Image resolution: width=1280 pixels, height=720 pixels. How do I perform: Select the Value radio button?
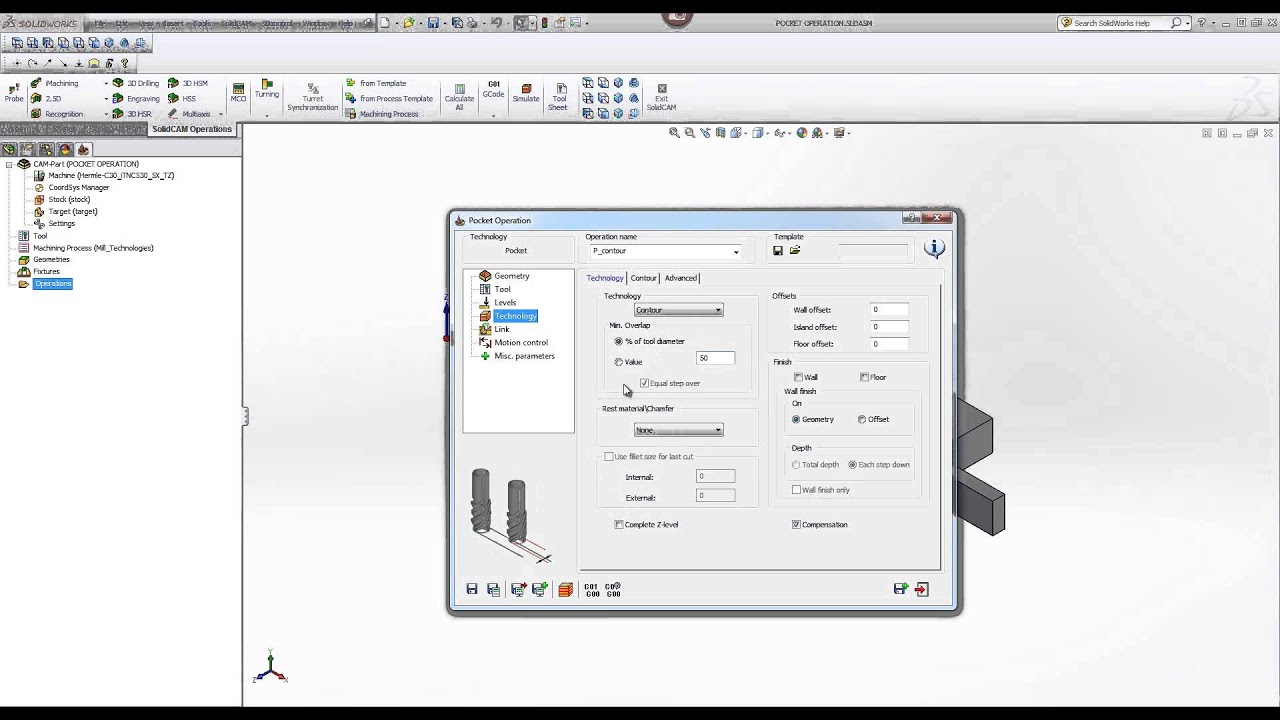point(619,362)
